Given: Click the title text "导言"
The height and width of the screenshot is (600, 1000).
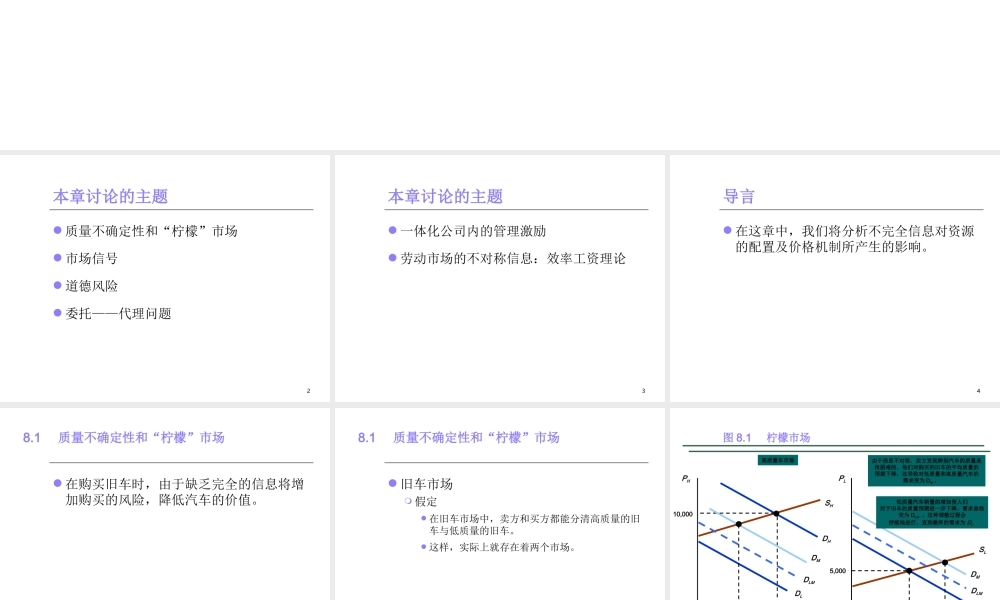Looking at the screenshot, I should (x=737, y=196).
